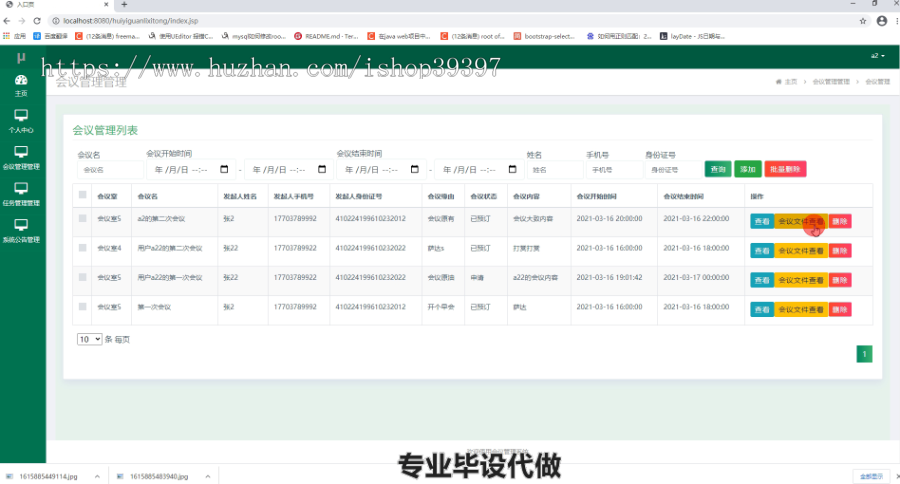Open downloaded file 1615885483940.jpg
This screenshot has width=900, height=484.
159,477
